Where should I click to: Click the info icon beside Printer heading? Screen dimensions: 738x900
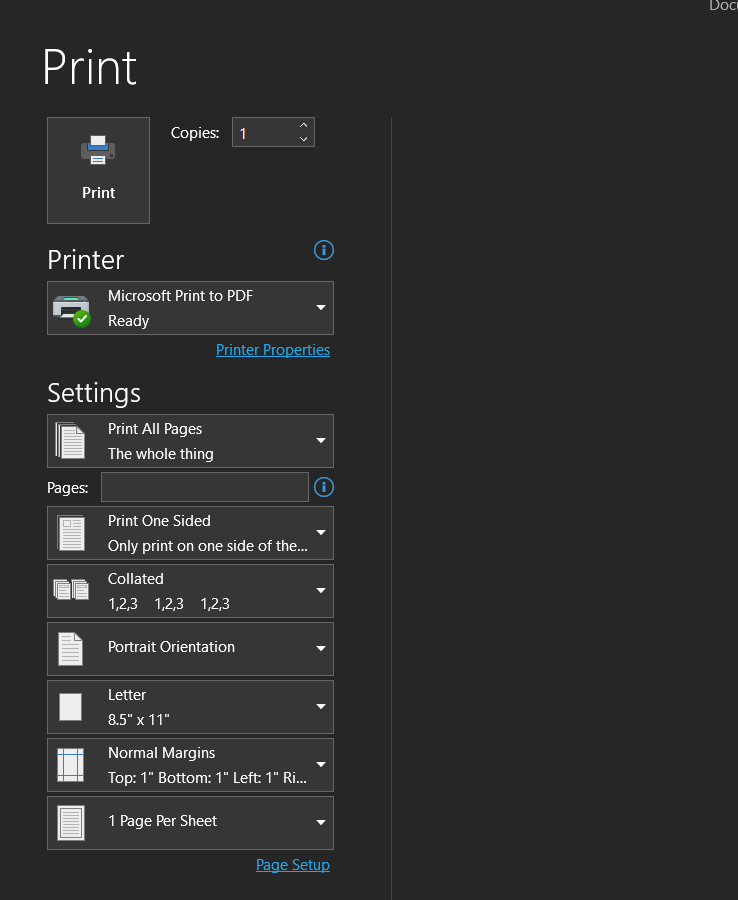click(323, 250)
